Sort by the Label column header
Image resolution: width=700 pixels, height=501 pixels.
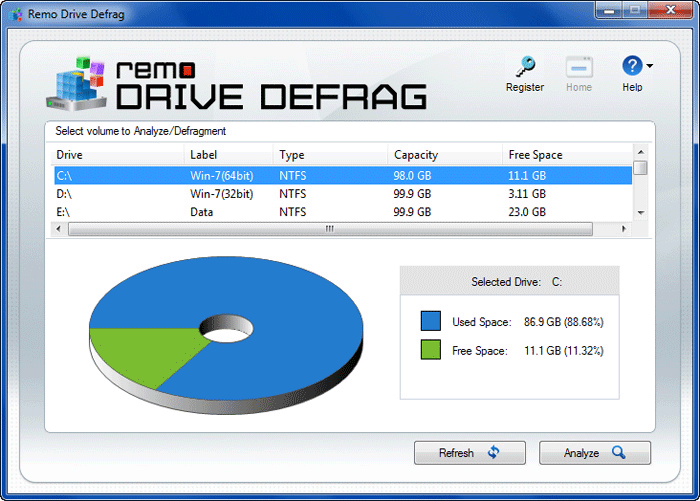pyautogui.click(x=227, y=155)
